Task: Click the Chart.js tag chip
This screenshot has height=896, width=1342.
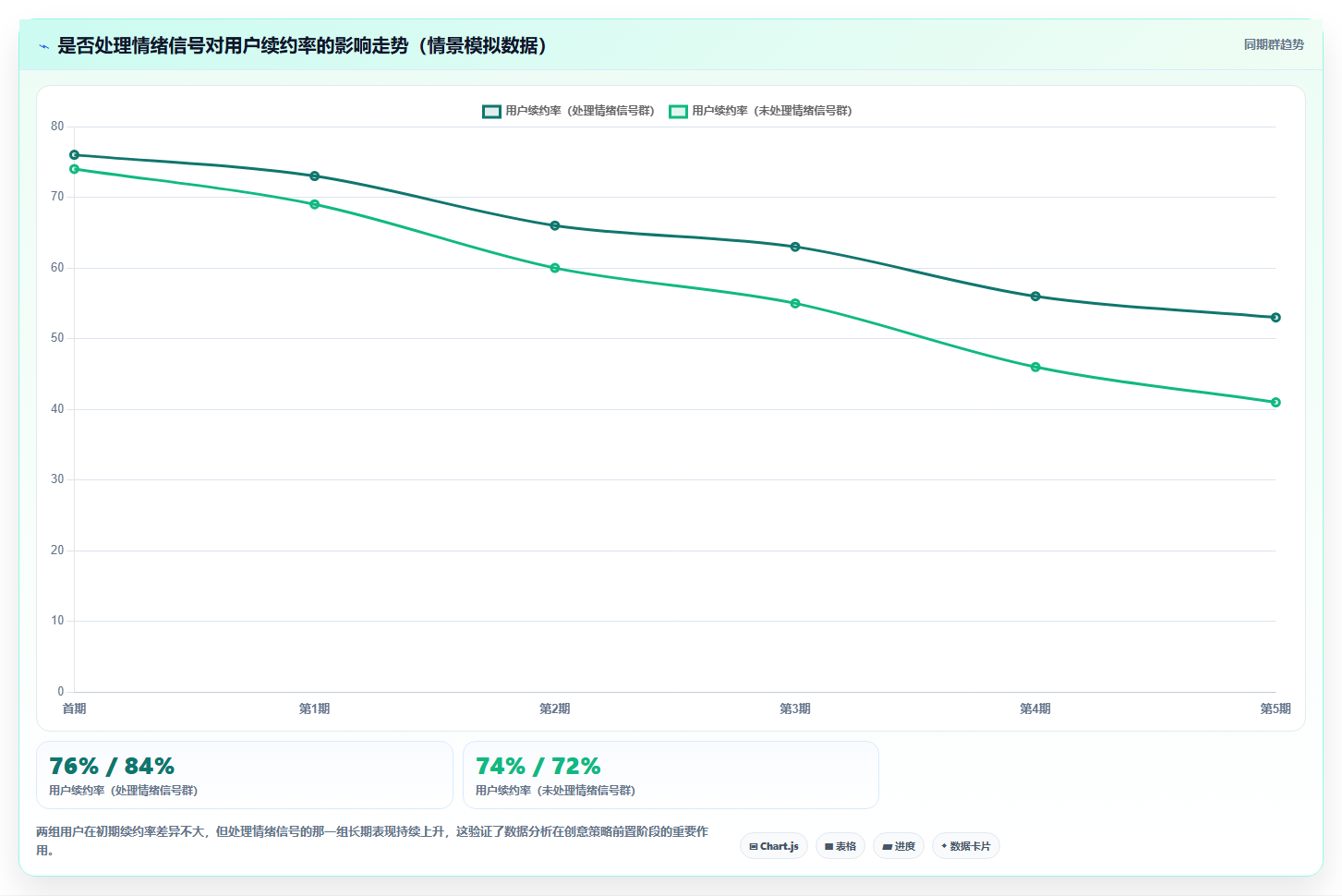Action: click(x=774, y=846)
